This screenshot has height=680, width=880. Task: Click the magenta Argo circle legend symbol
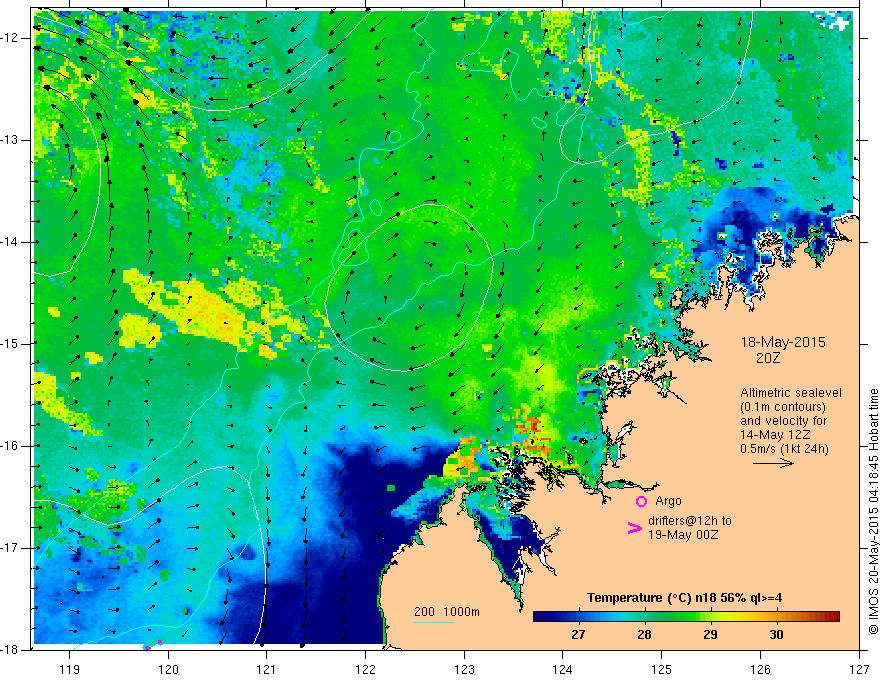[x=641, y=501]
